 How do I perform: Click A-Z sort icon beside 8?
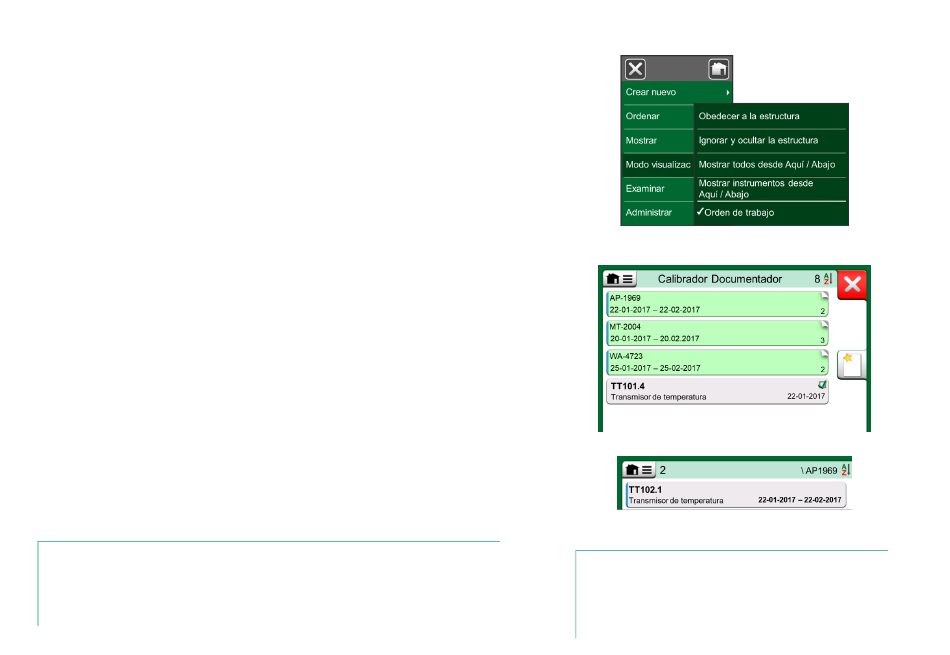pos(828,279)
